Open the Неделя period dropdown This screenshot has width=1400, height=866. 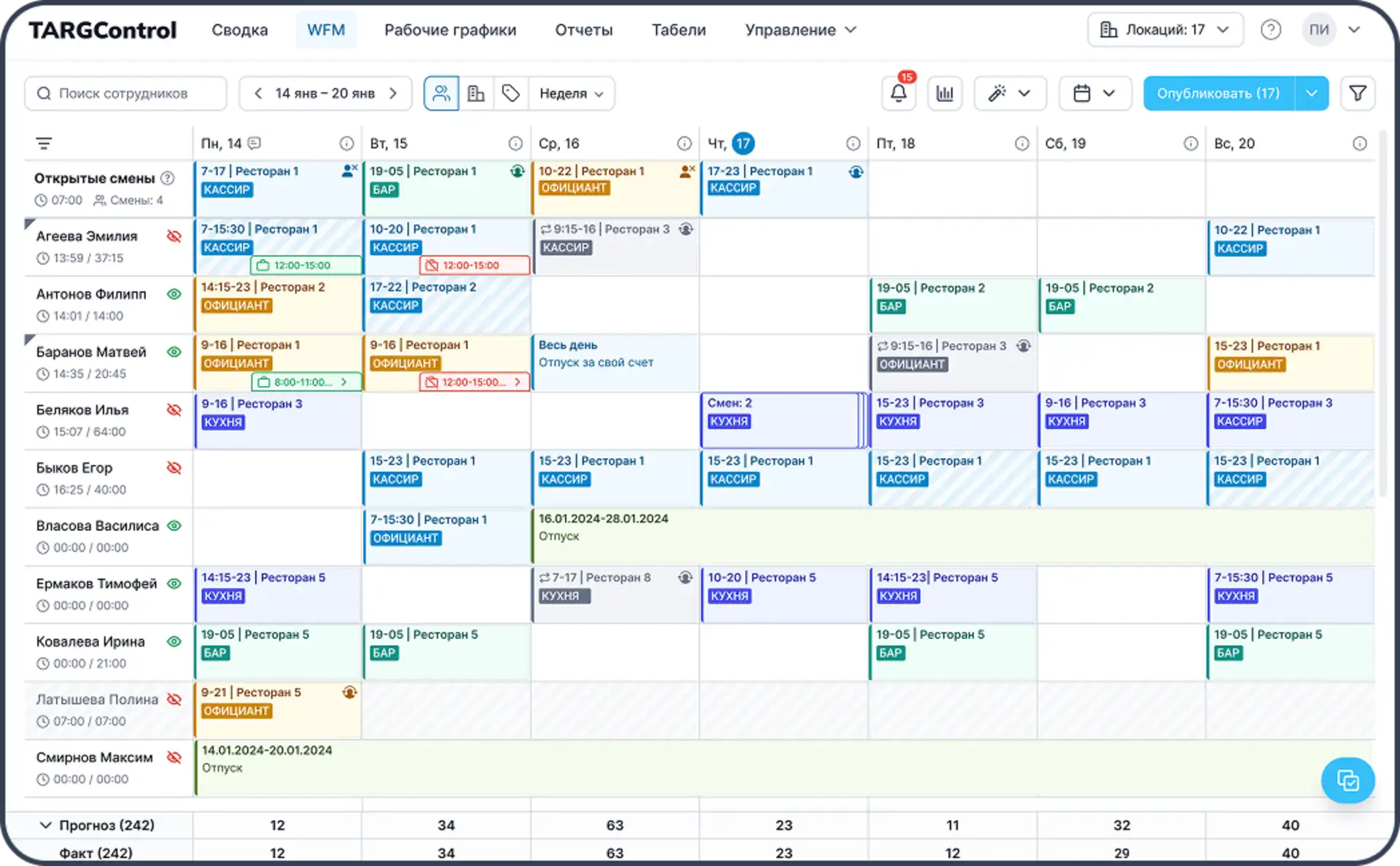coord(572,93)
